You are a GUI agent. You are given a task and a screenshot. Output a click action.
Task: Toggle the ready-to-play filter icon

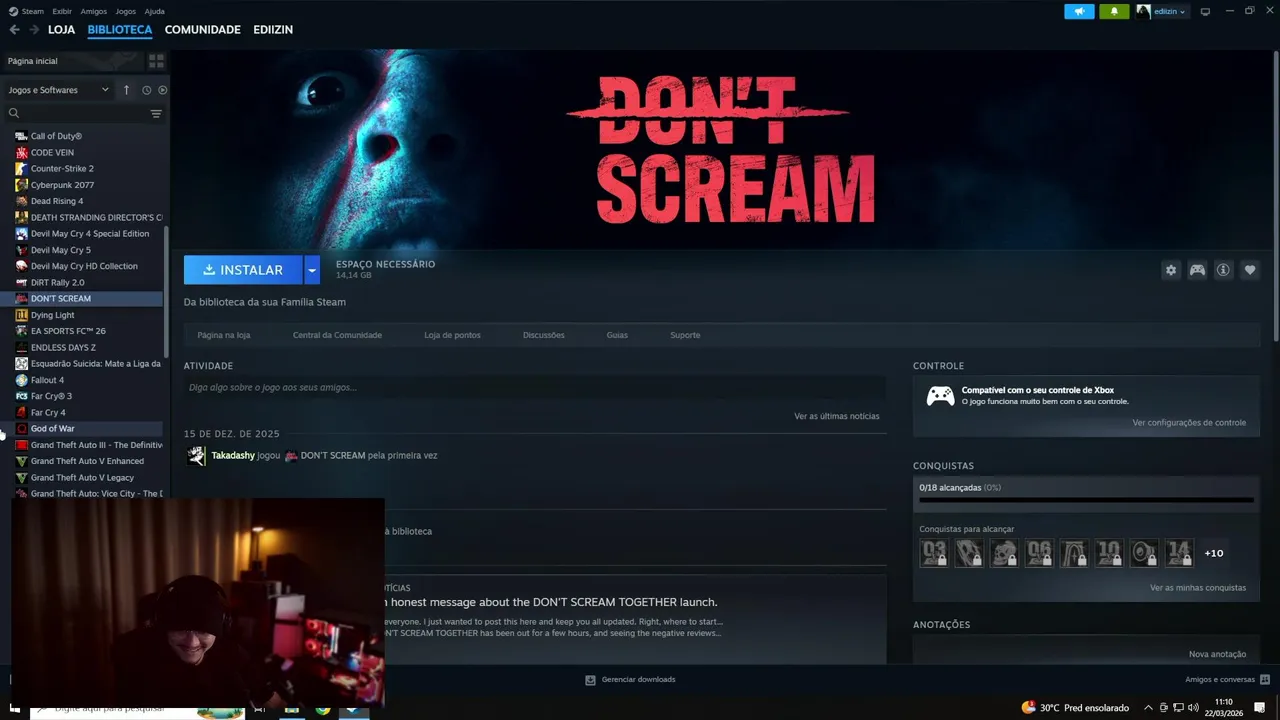(162, 90)
